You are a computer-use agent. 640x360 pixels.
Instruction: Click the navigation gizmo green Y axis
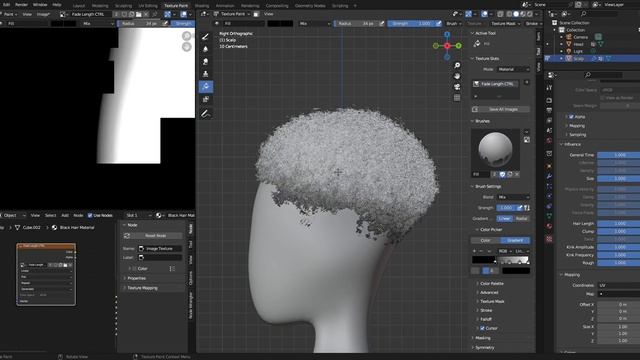point(459,46)
